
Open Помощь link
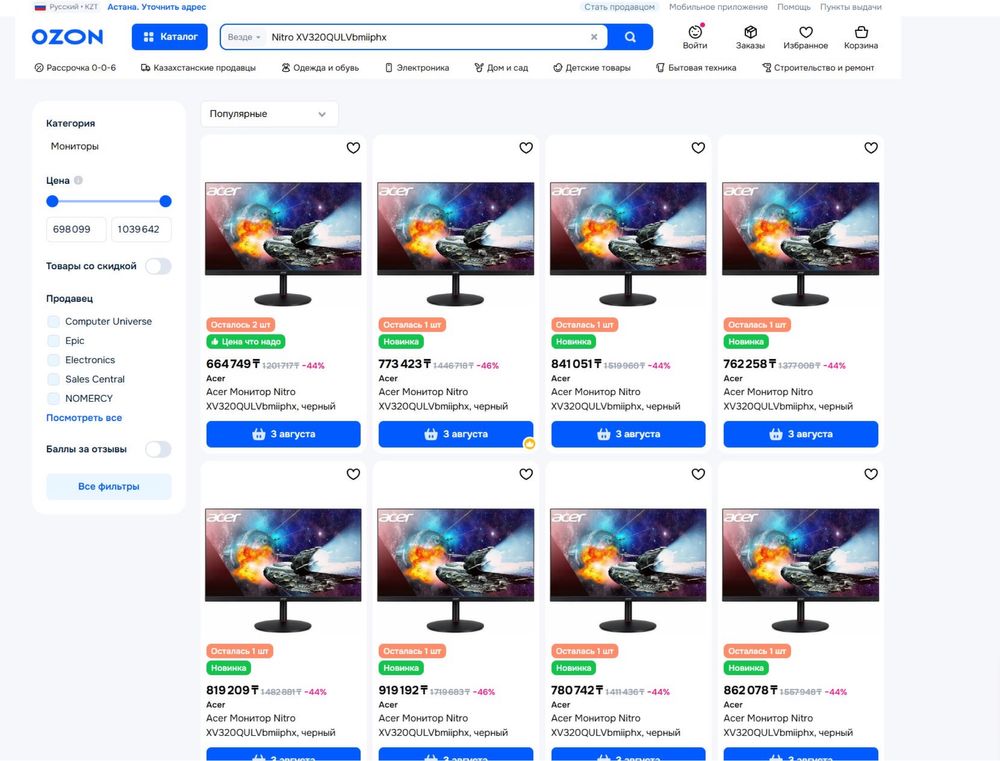[x=794, y=7]
